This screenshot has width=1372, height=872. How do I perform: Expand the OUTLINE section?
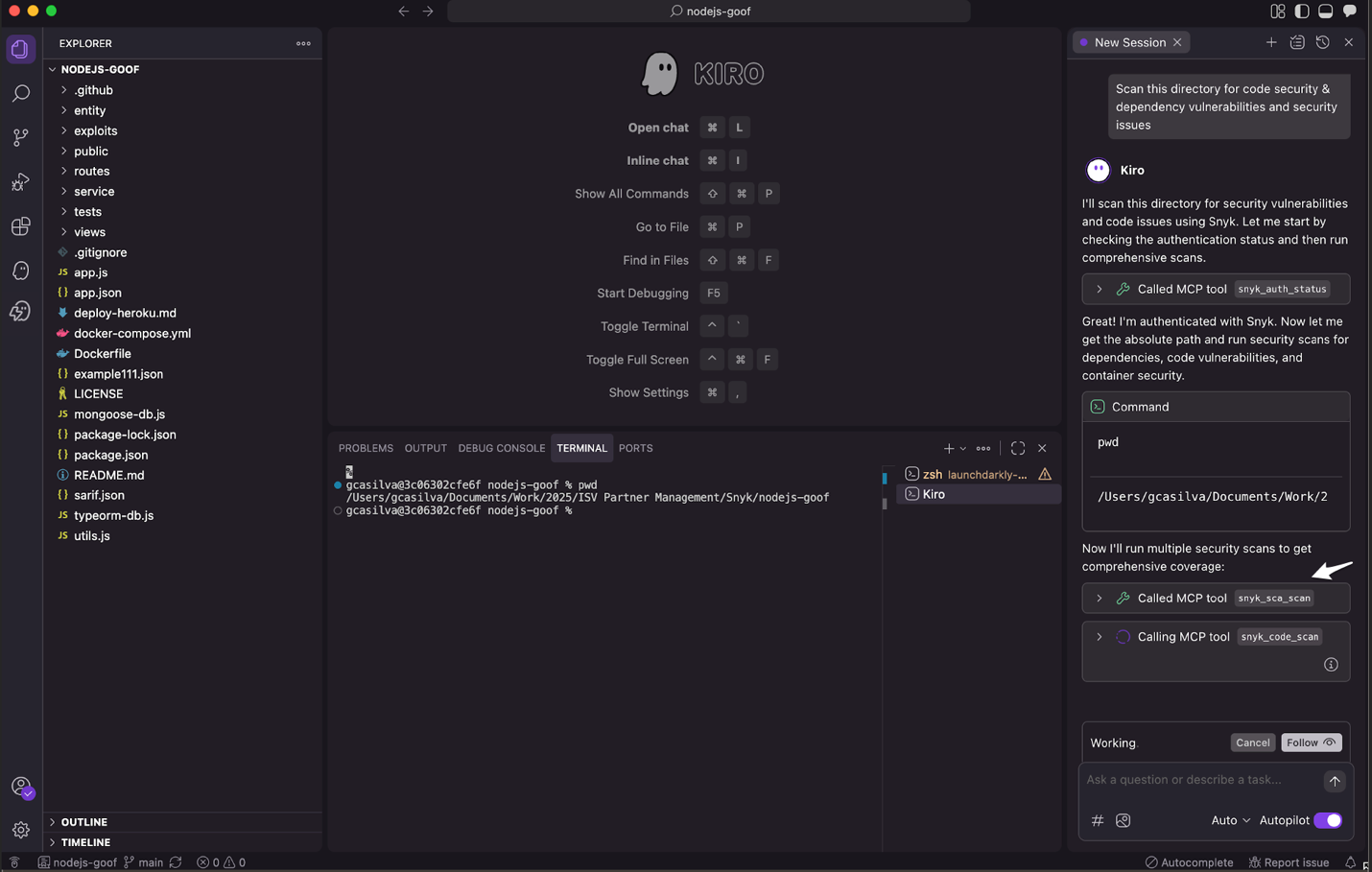pos(182,822)
